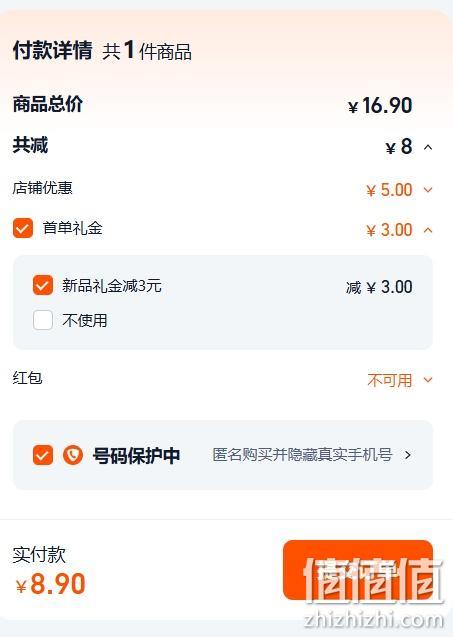This screenshot has height=637, width=453.
Task: Click the 不可用 red packet status
Action: tap(390, 380)
